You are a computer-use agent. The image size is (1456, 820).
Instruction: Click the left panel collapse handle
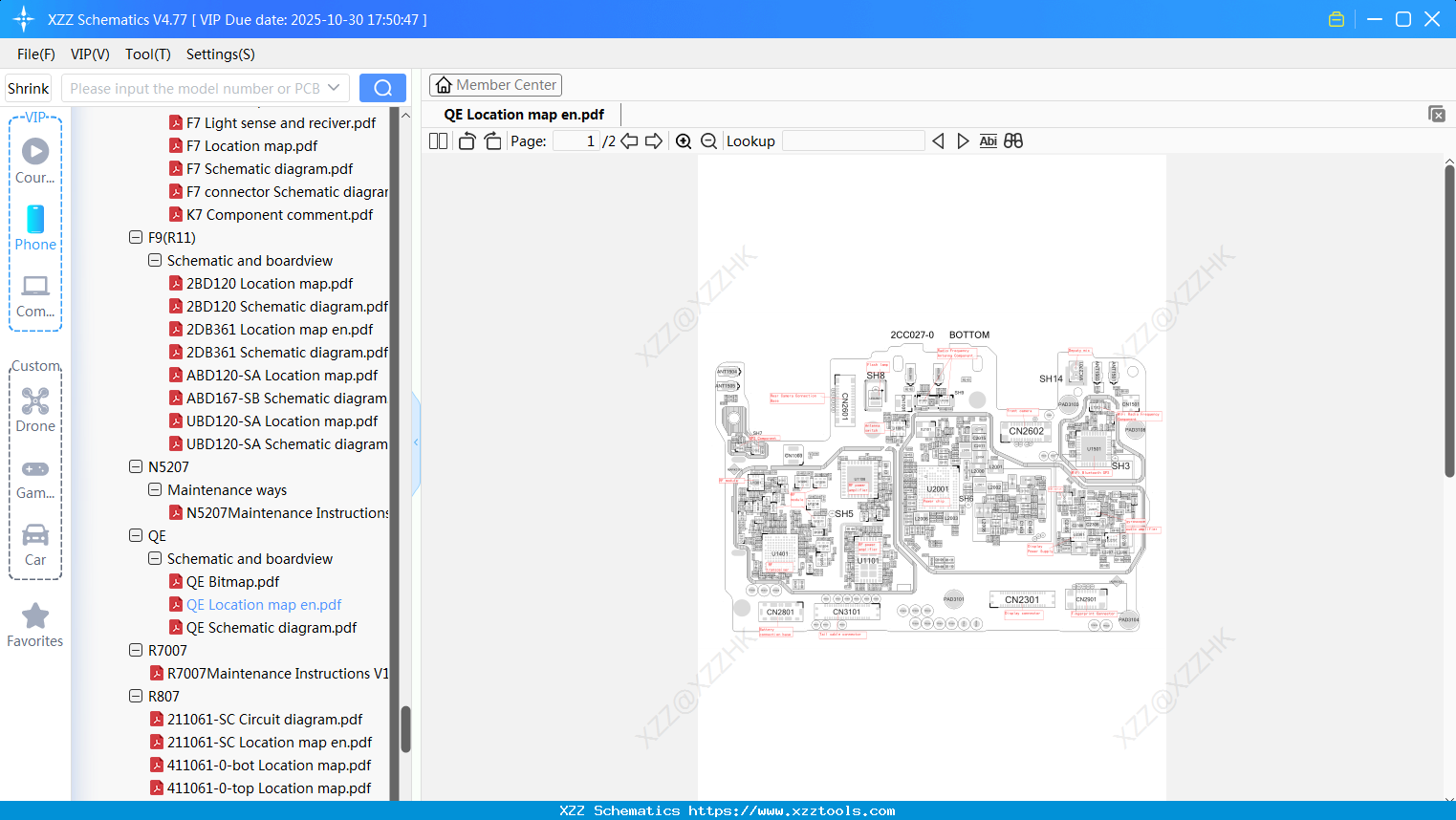(416, 442)
